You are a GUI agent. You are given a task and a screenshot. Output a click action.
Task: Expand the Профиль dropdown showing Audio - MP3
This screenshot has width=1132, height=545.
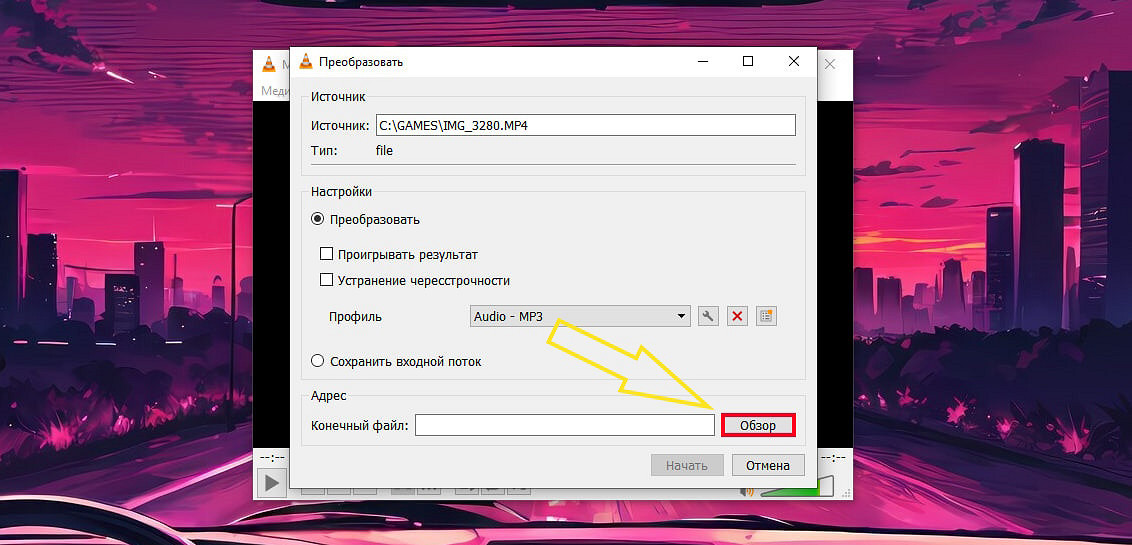coord(581,316)
